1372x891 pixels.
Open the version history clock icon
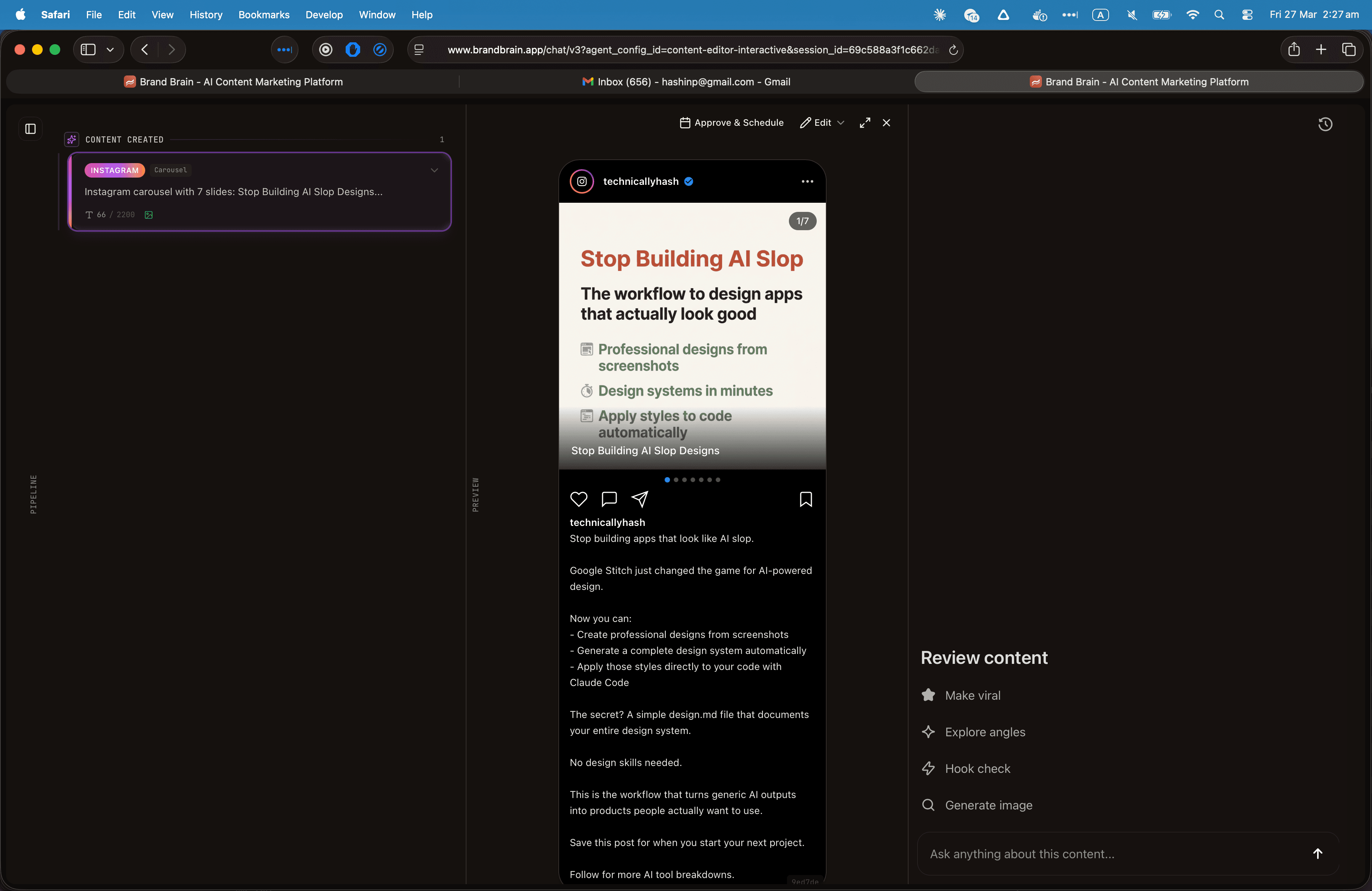[1325, 124]
